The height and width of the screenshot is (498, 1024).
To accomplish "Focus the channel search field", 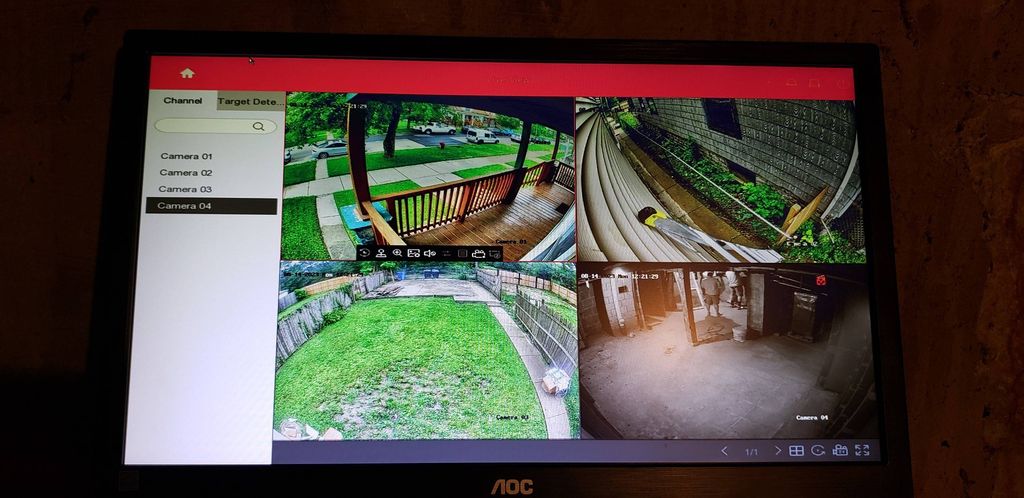I will click(215, 126).
